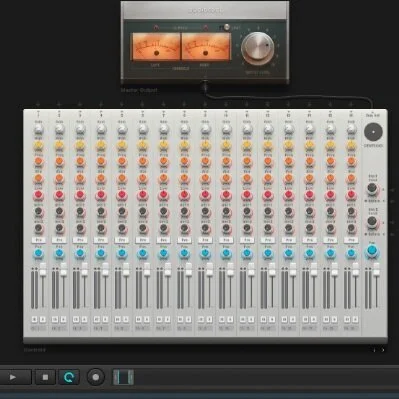Adjust channel 9 yellow High knob

pos(205,145)
